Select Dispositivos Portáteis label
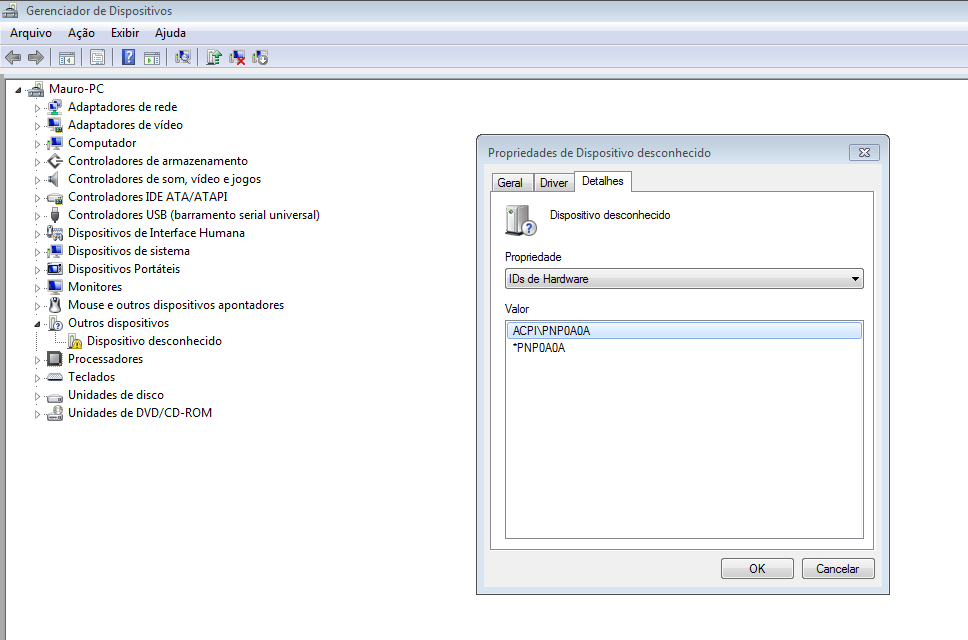This screenshot has height=640, width=968. click(x=124, y=269)
